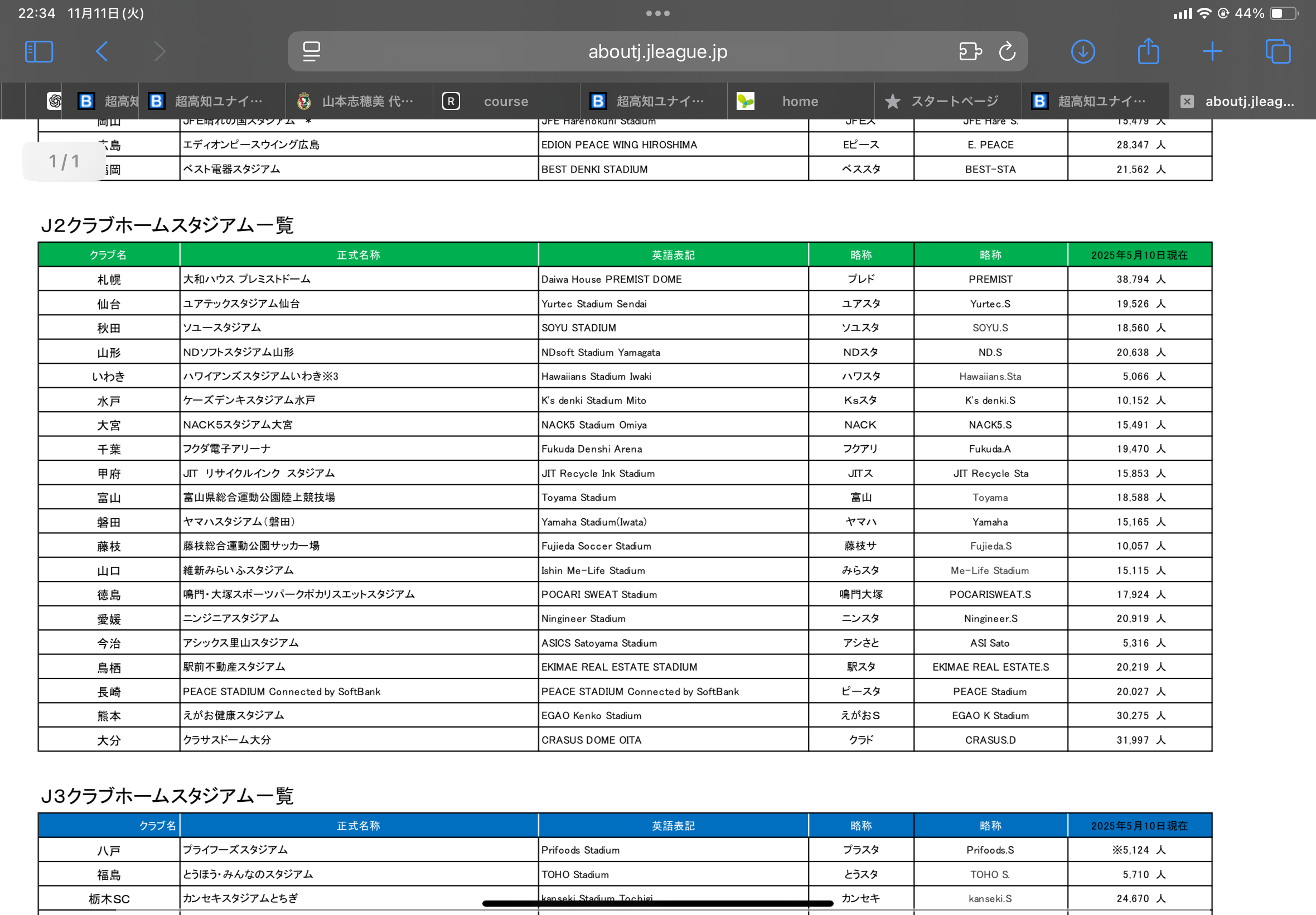
Task: Open the downloads list
Action: [x=1082, y=51]
